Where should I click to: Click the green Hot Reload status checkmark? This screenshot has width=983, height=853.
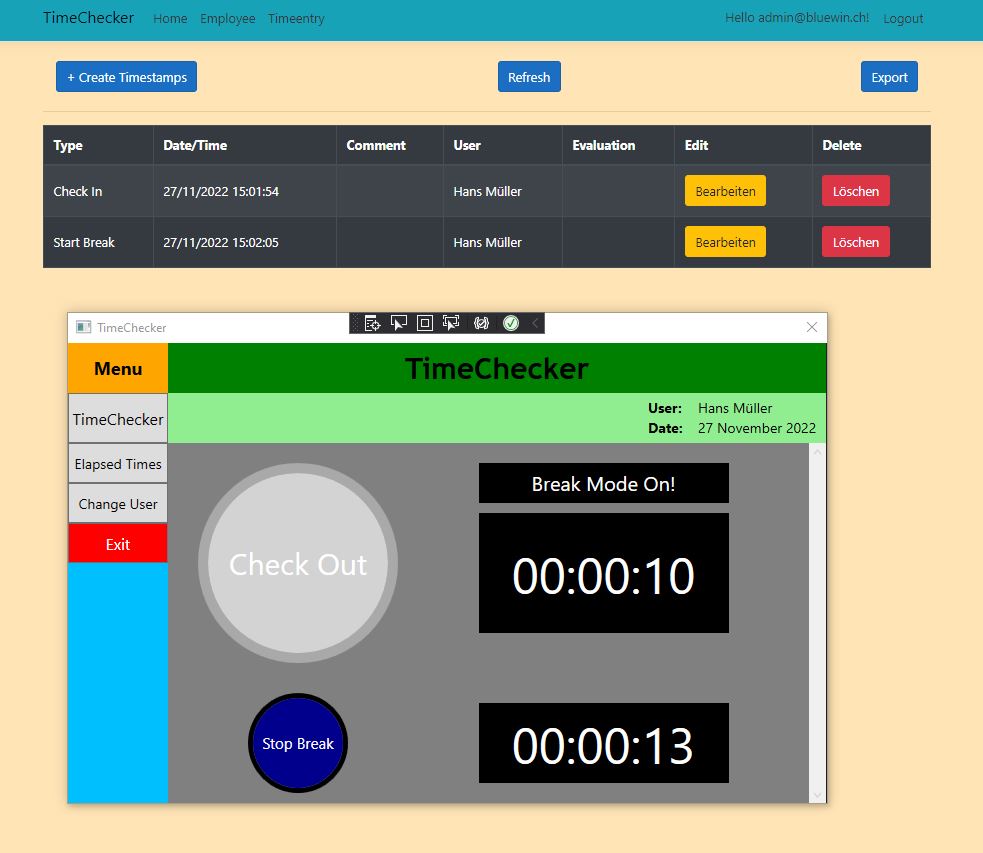[511, 323]
